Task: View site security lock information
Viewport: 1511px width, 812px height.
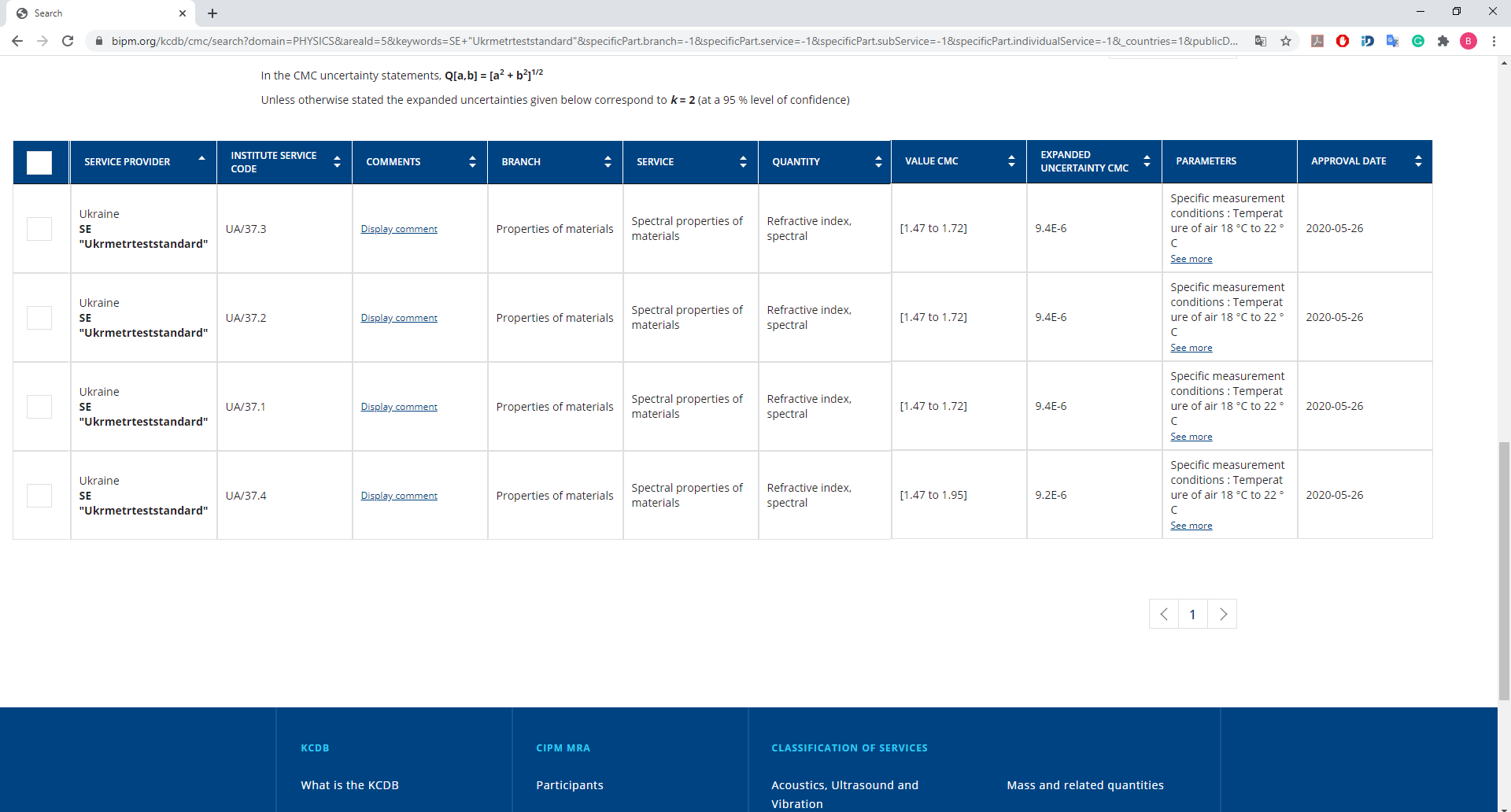Action: coord(99,41)
